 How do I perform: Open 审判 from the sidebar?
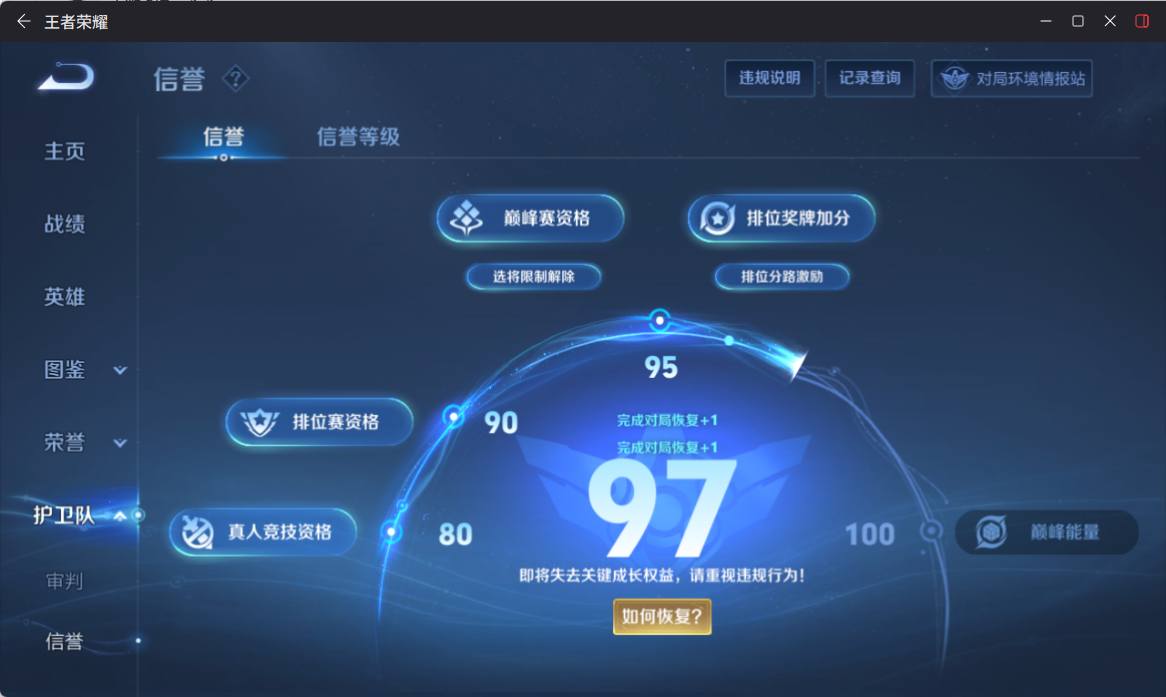tap(64, 580)
